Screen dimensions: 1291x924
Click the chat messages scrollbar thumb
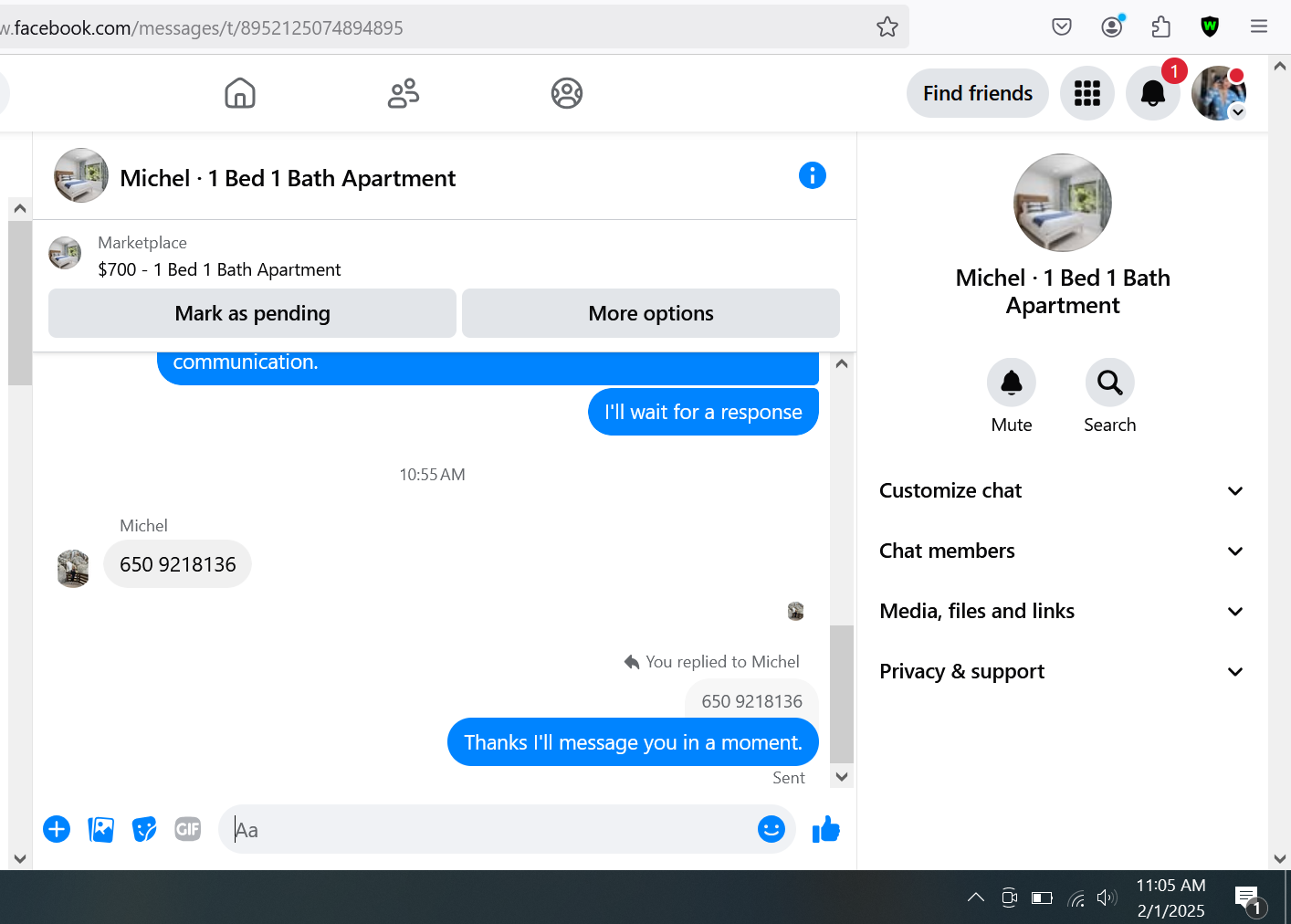pyautogui.click(x=842, y=694)
